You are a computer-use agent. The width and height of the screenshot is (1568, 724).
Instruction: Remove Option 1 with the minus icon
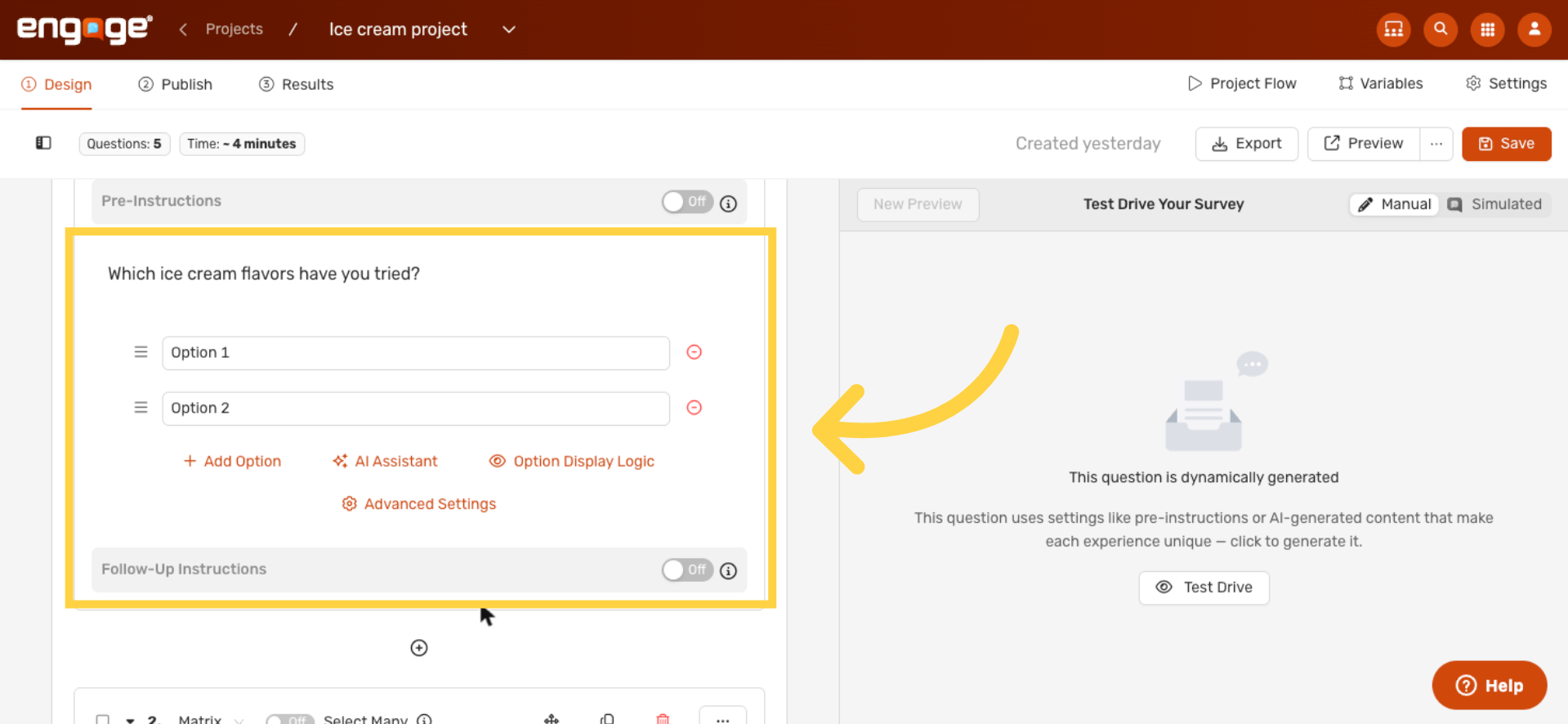pyautogui.click(x=694, y=352)
